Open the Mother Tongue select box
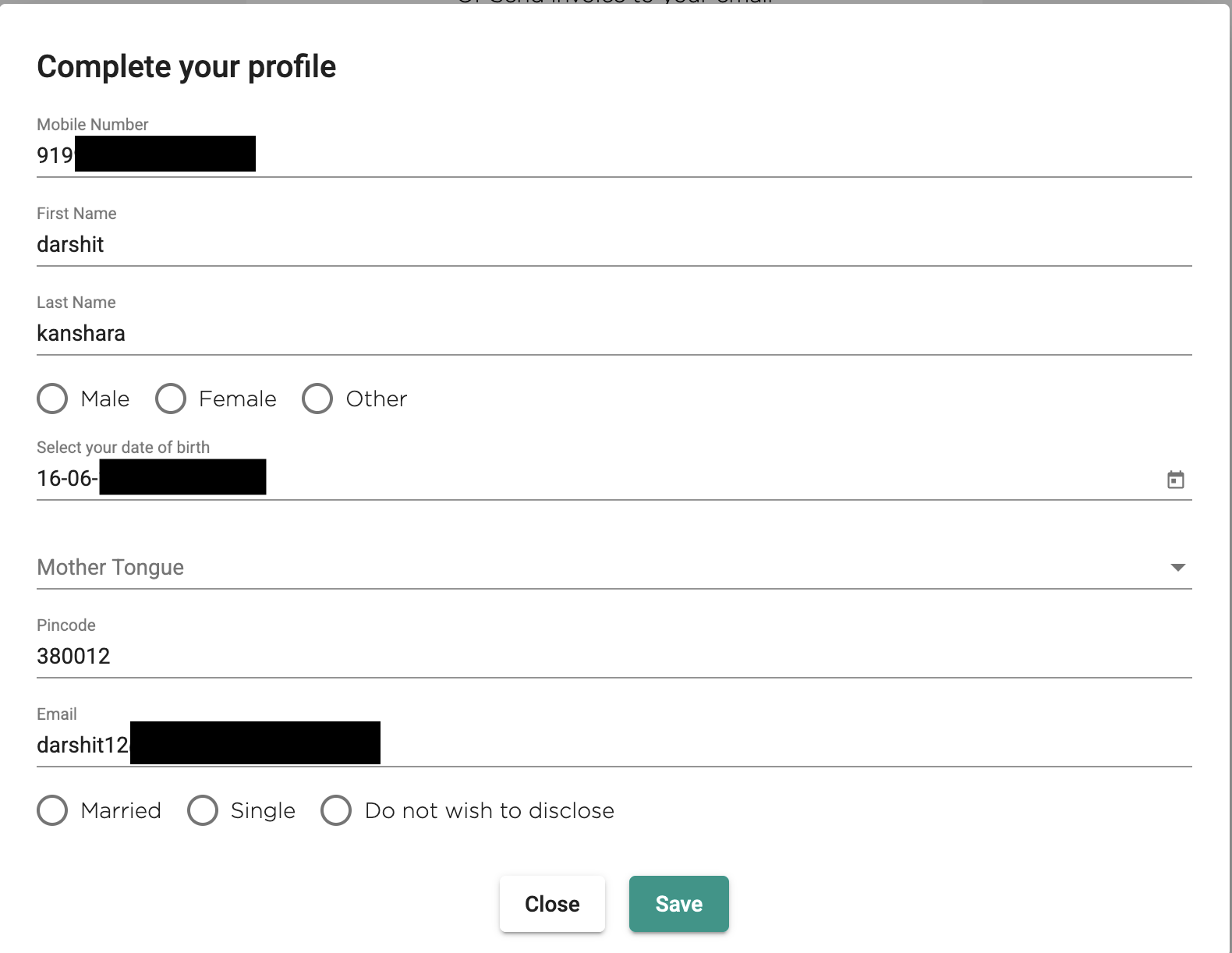1232x953 pixels. pos(614,568)
